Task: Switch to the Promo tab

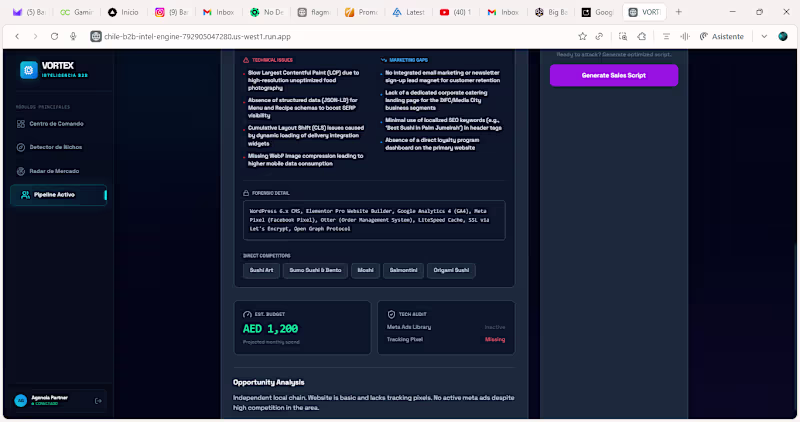Action: pos(361,12)
